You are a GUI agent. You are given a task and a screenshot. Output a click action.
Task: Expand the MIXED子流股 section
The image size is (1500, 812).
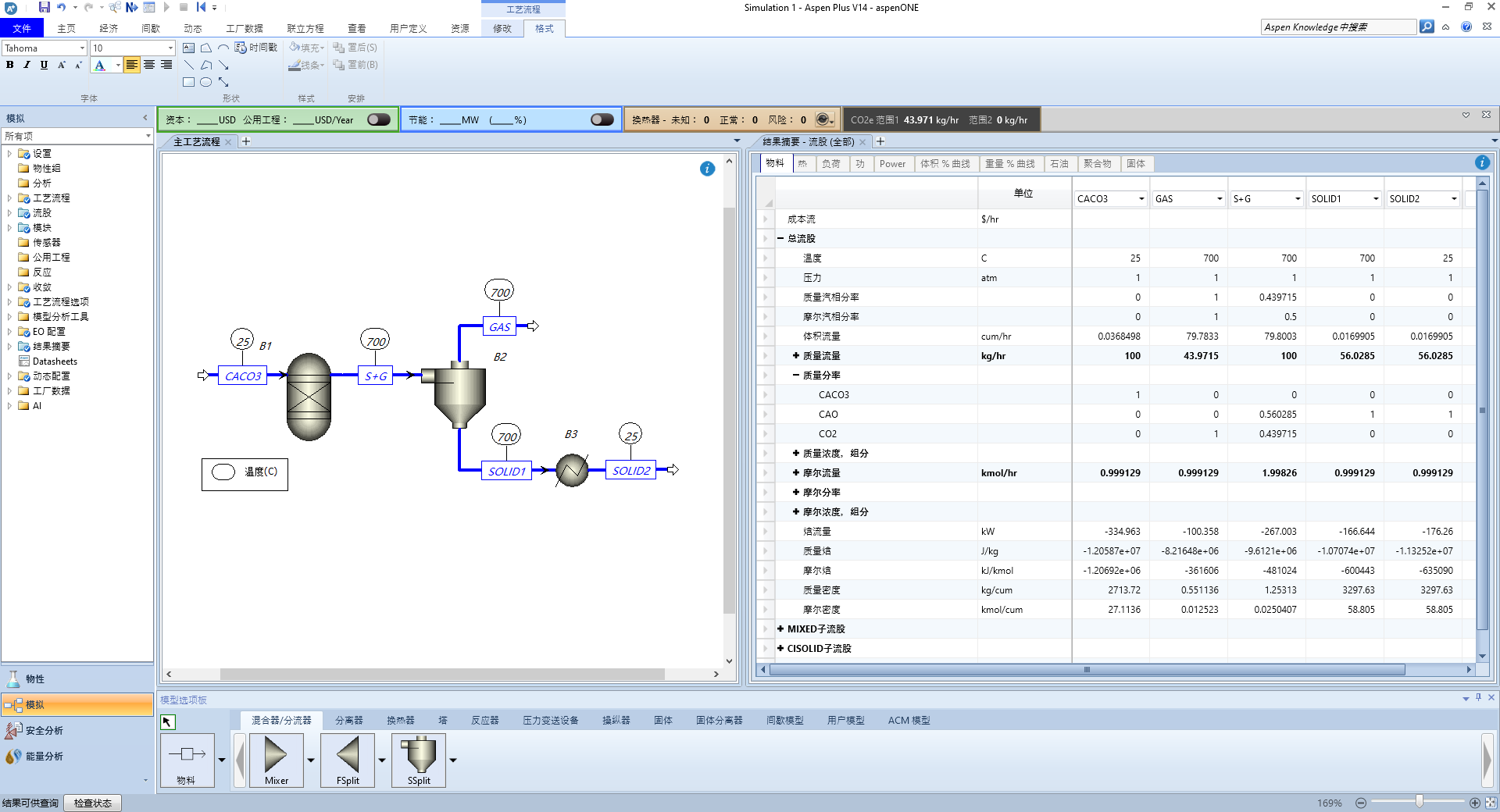pyautogui.click(x=780, y=629)
